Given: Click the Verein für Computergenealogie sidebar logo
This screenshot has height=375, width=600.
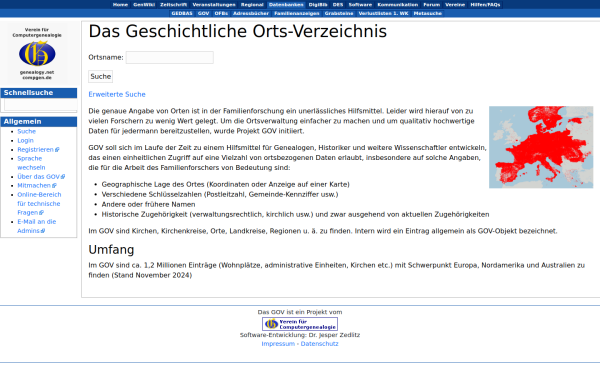Looking at the screenshot, I should [37, 53].
